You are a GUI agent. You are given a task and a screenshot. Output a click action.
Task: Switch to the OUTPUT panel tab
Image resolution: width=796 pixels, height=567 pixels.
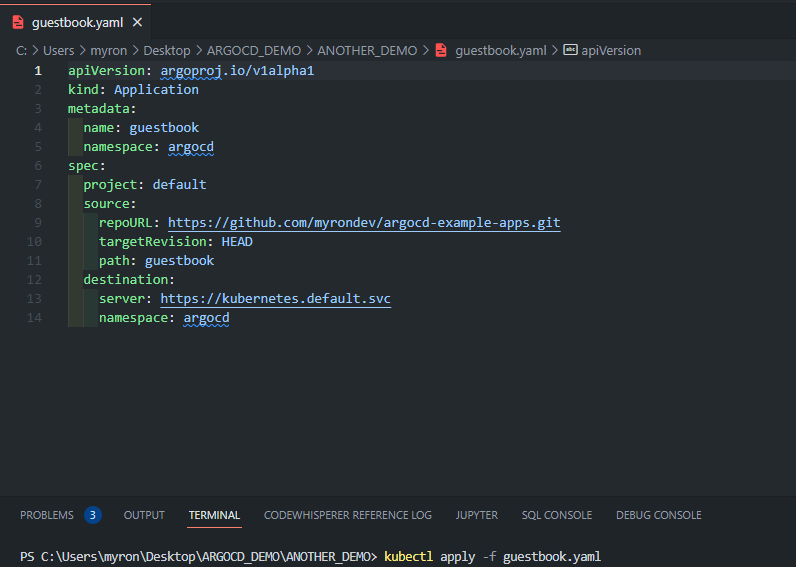click(x=144, y=515)
